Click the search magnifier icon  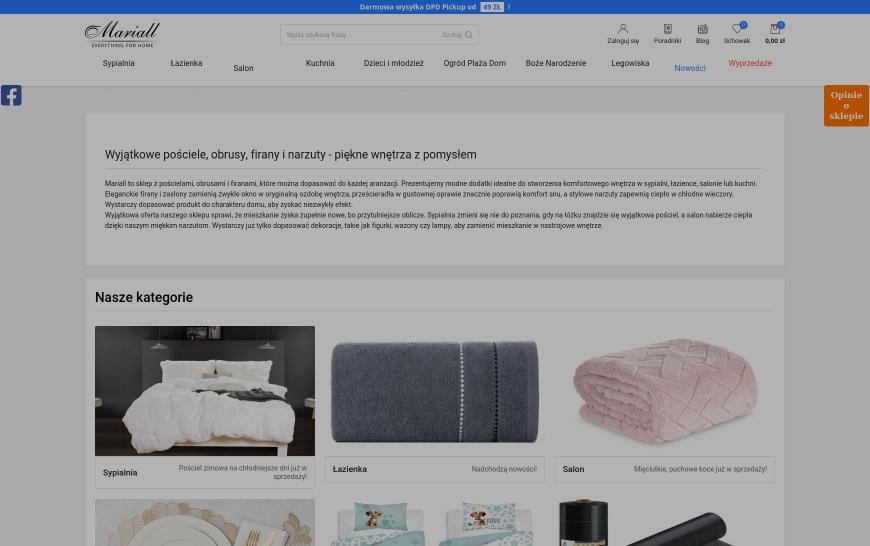[x=469, y=35]
